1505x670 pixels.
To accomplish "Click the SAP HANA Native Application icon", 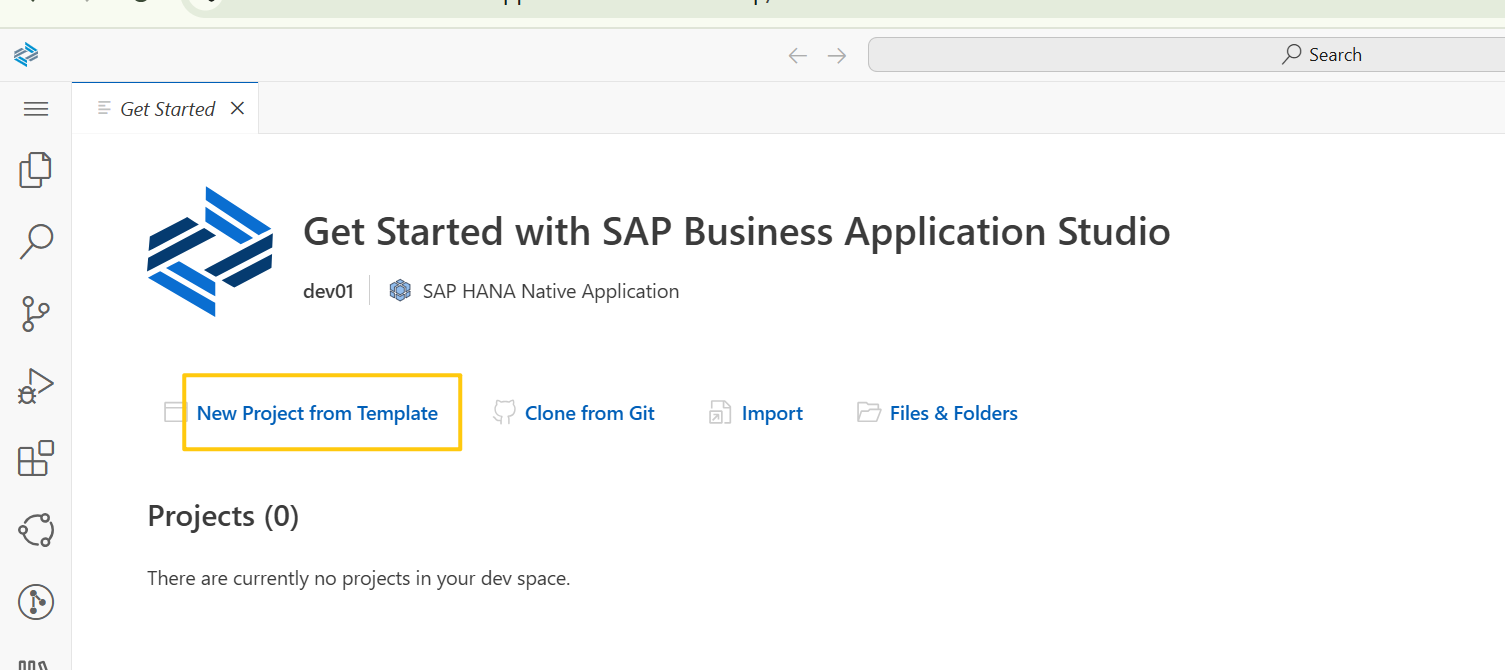I will click(x=400, y=291).
